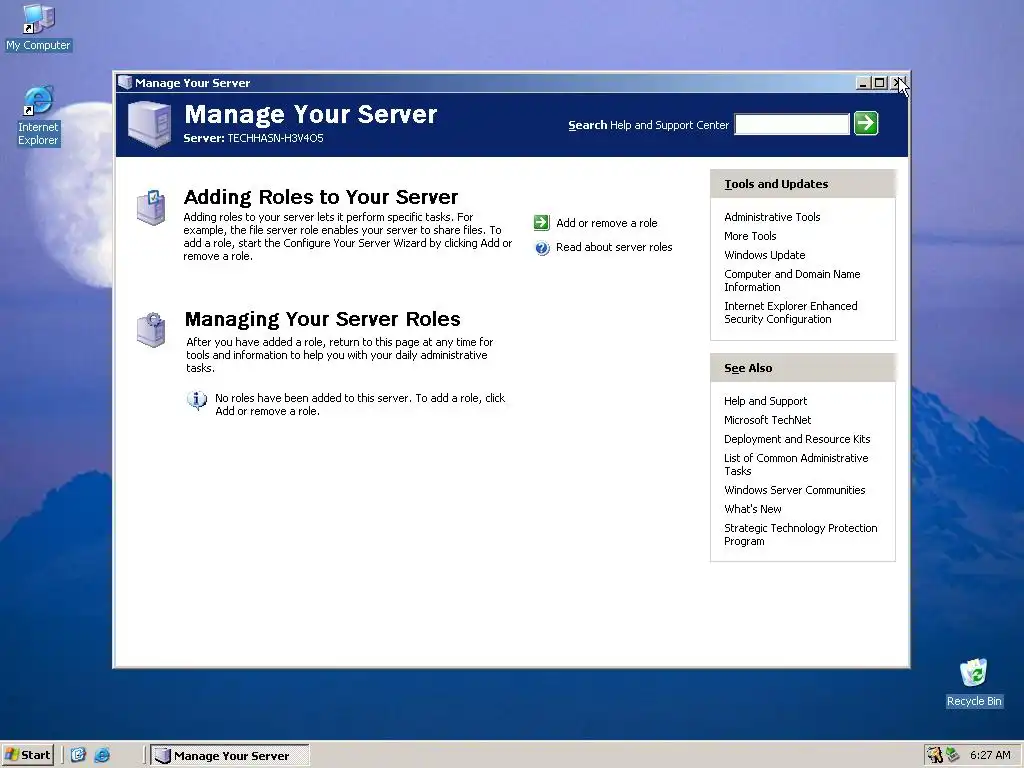This screenshot has height=768, width=1024.
Task: Click the green Search go arrow button
Action: tap(866, 123)
